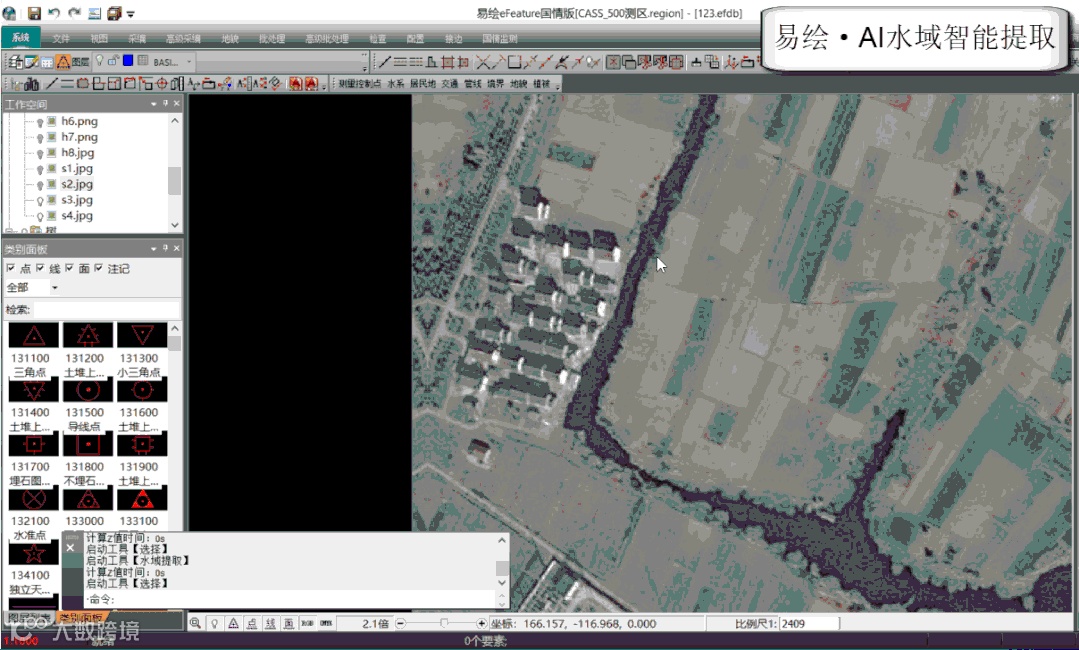Open the 视图 menu tab

point(99,39)
